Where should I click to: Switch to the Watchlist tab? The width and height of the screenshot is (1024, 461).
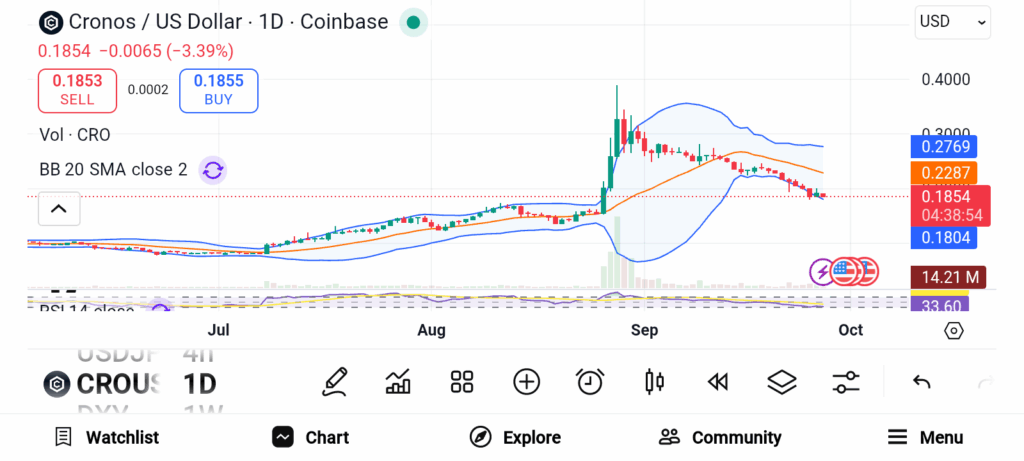pyautogui.click(x=107, y=437)
